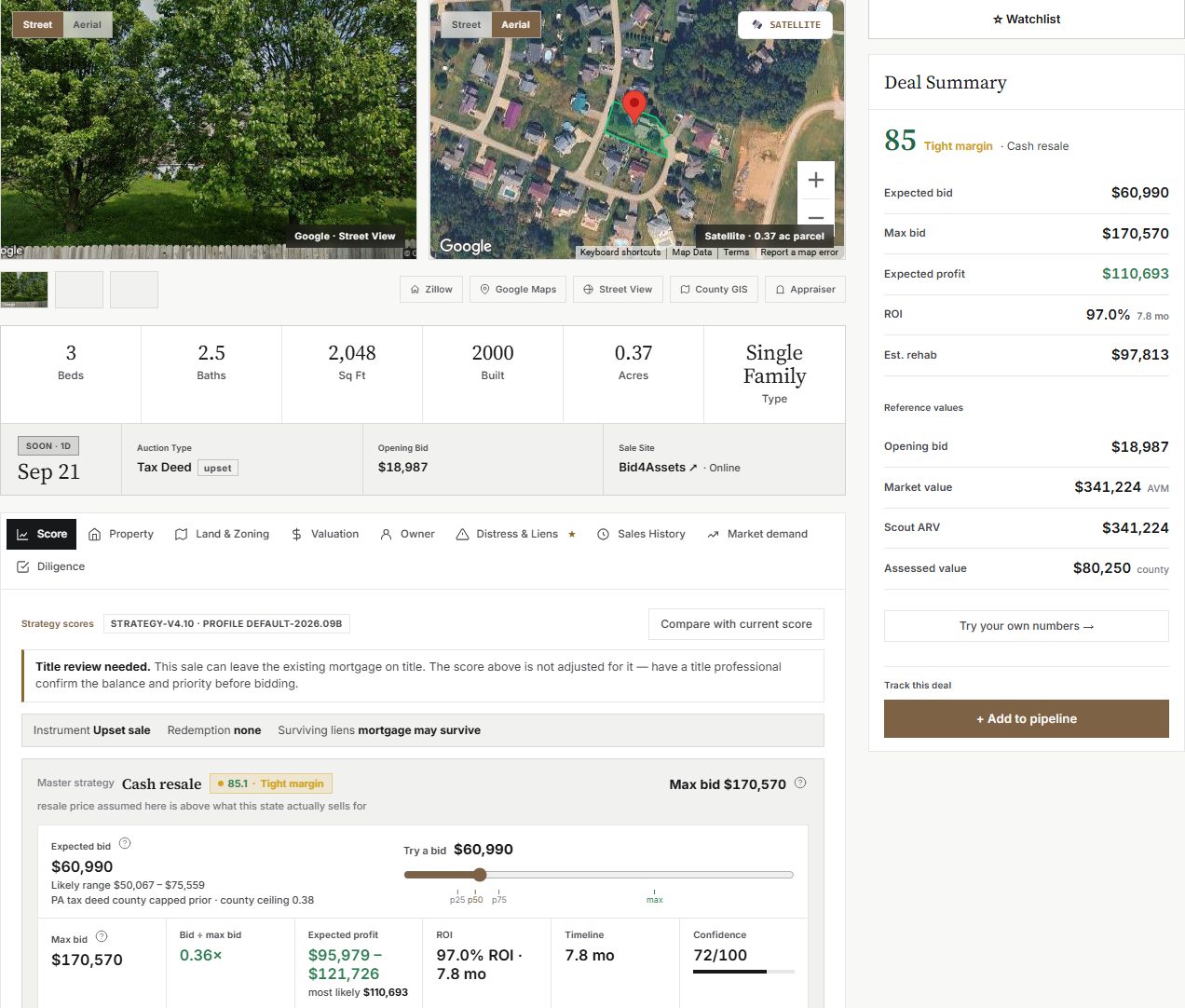Click the help icon next to Max bid $170,570 header
The height and width of the screenshot is (1008, 1185).
(x=800, y=783)
